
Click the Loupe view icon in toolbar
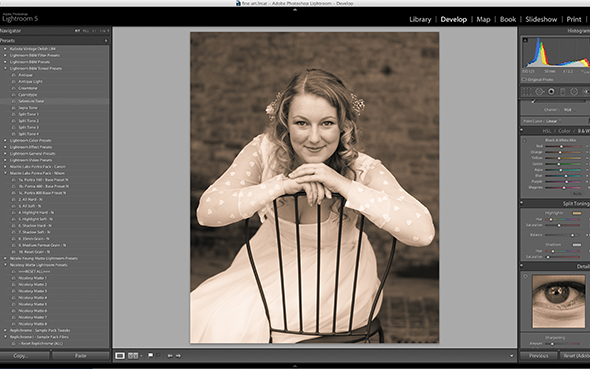pyautogui.click(x=120, y=355)
